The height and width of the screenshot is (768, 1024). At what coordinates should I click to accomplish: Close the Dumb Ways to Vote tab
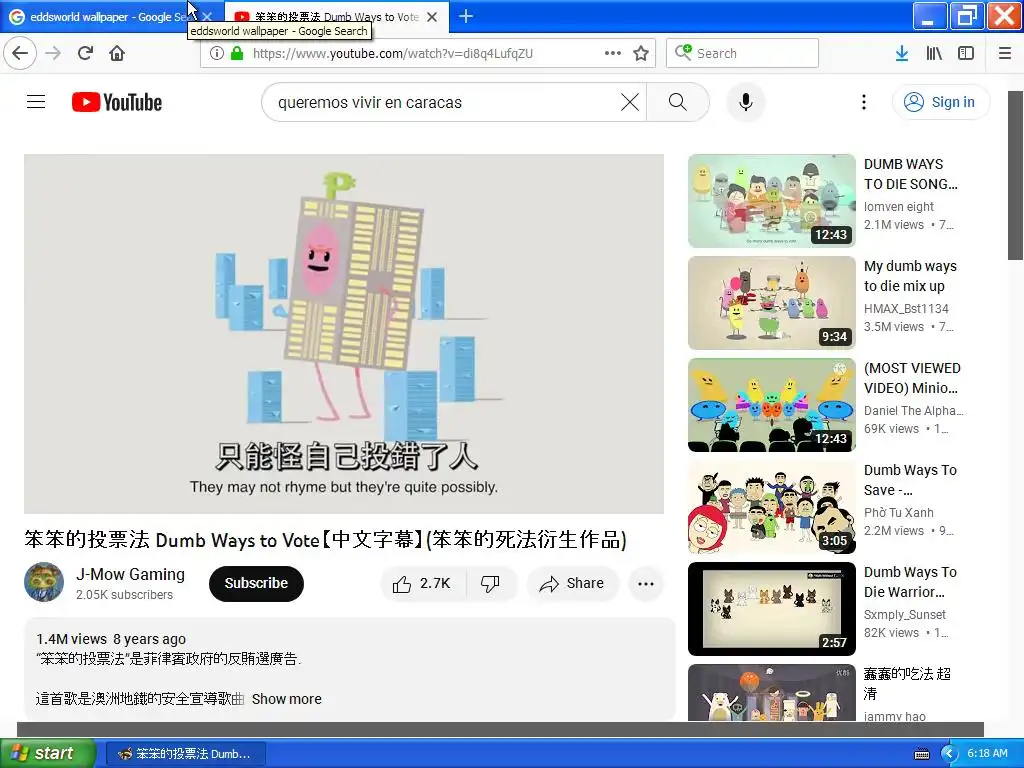click(x=432, y=17)
